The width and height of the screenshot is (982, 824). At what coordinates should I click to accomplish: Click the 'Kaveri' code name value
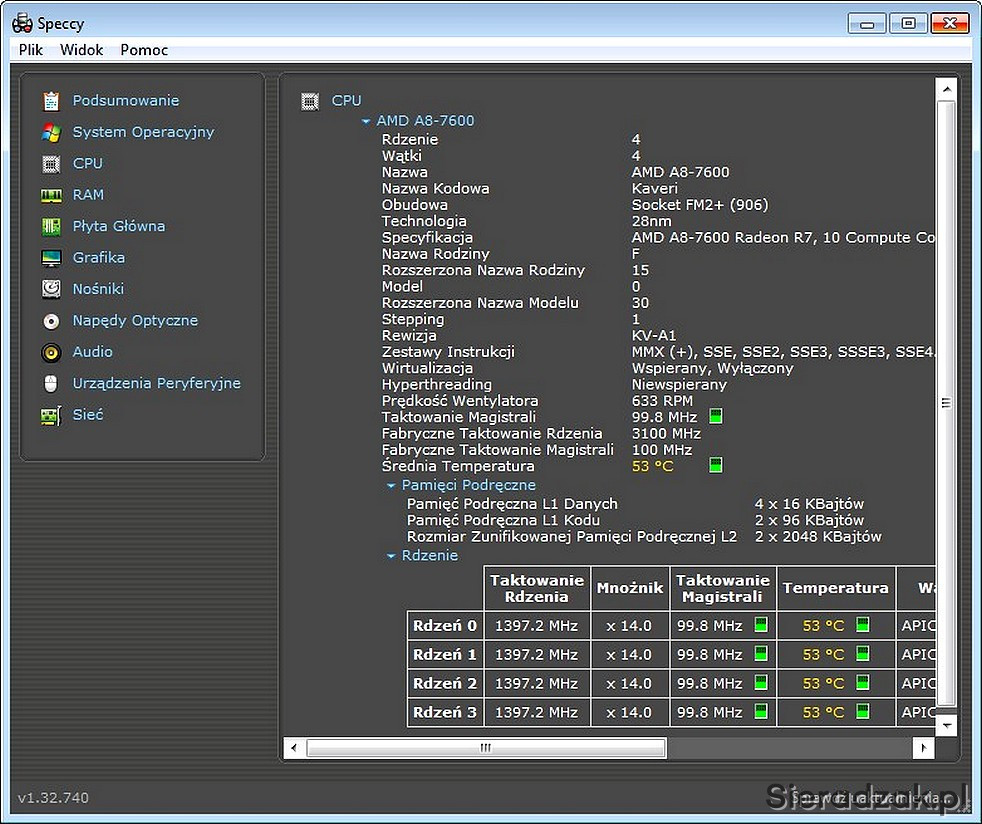[x=654, y=188]
